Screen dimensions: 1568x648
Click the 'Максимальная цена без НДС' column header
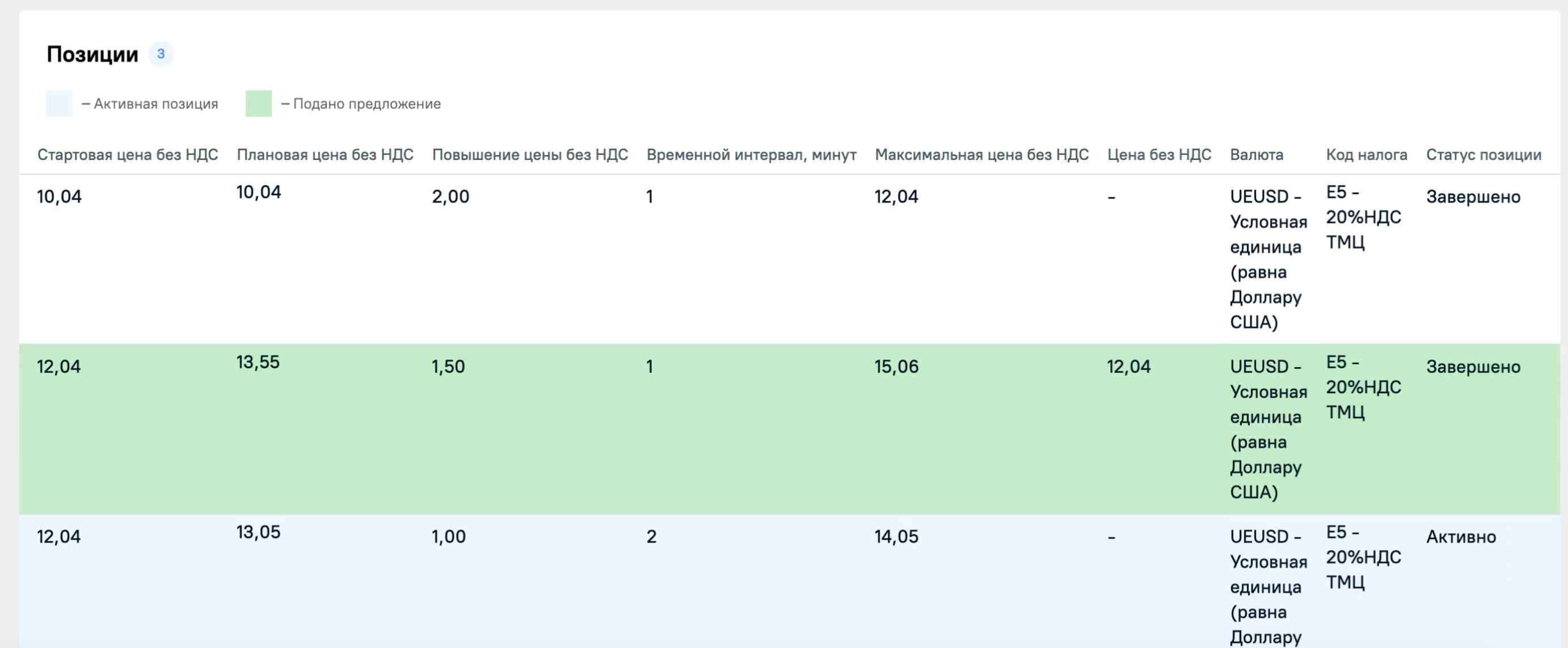pyautogui.click(x=982, y=155)
